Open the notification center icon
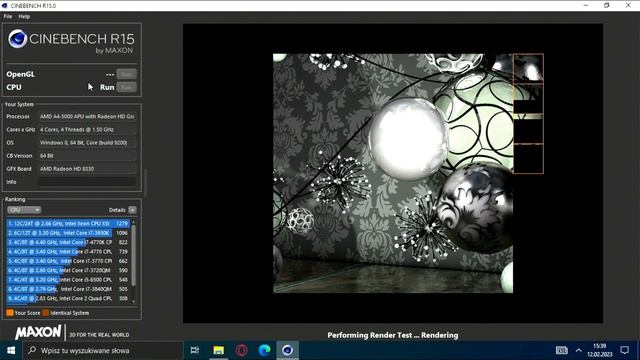This screenshot has width=640, height=360. tap(624, 351)
